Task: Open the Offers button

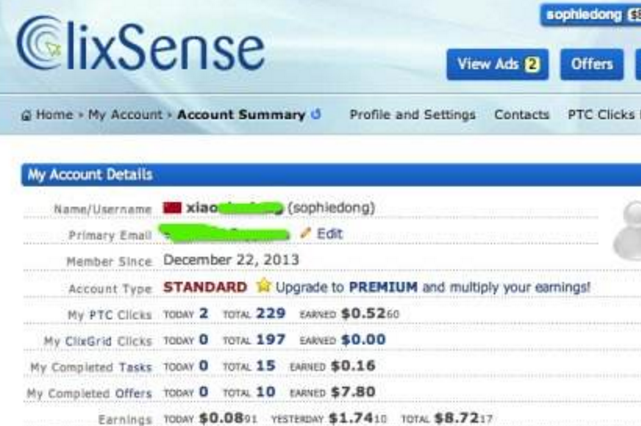Action: point(592,65)
